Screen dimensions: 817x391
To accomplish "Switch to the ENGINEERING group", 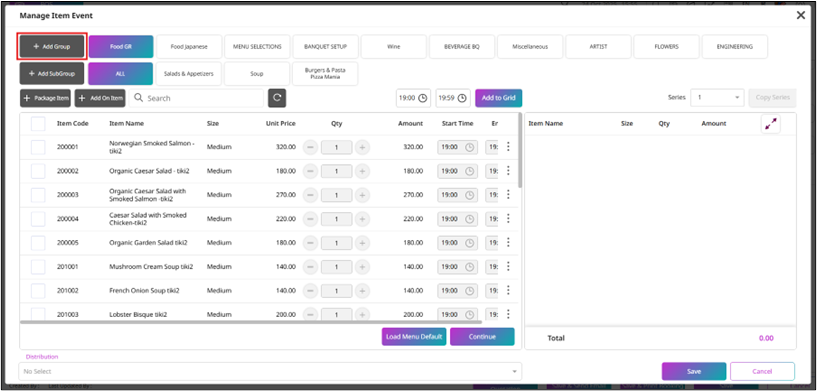I will click(x=735, y=46).
